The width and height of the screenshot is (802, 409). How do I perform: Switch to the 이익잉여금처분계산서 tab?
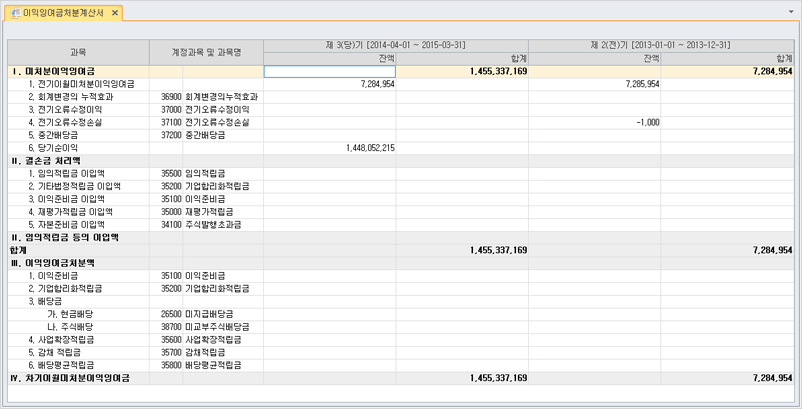point(63,13)
